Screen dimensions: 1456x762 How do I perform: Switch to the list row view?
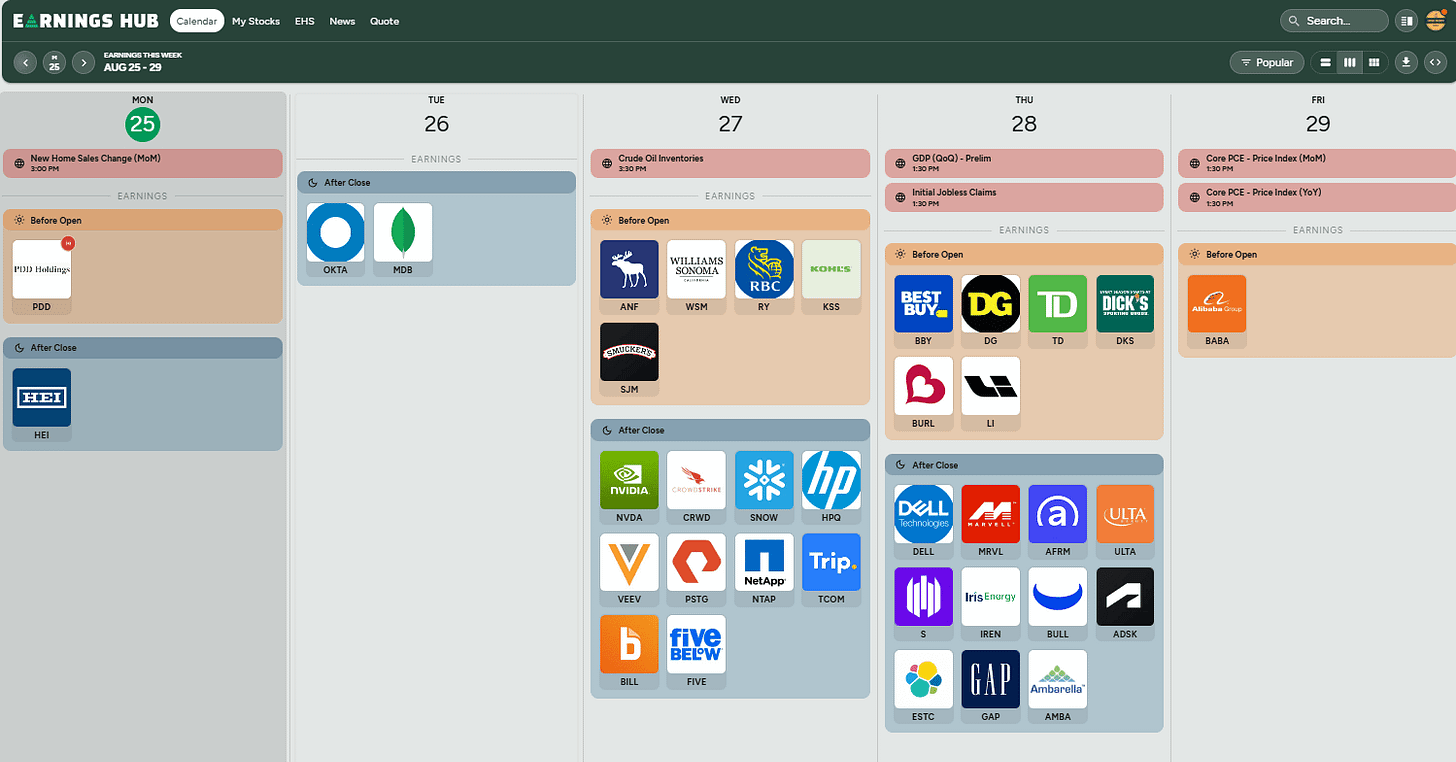1326,63
